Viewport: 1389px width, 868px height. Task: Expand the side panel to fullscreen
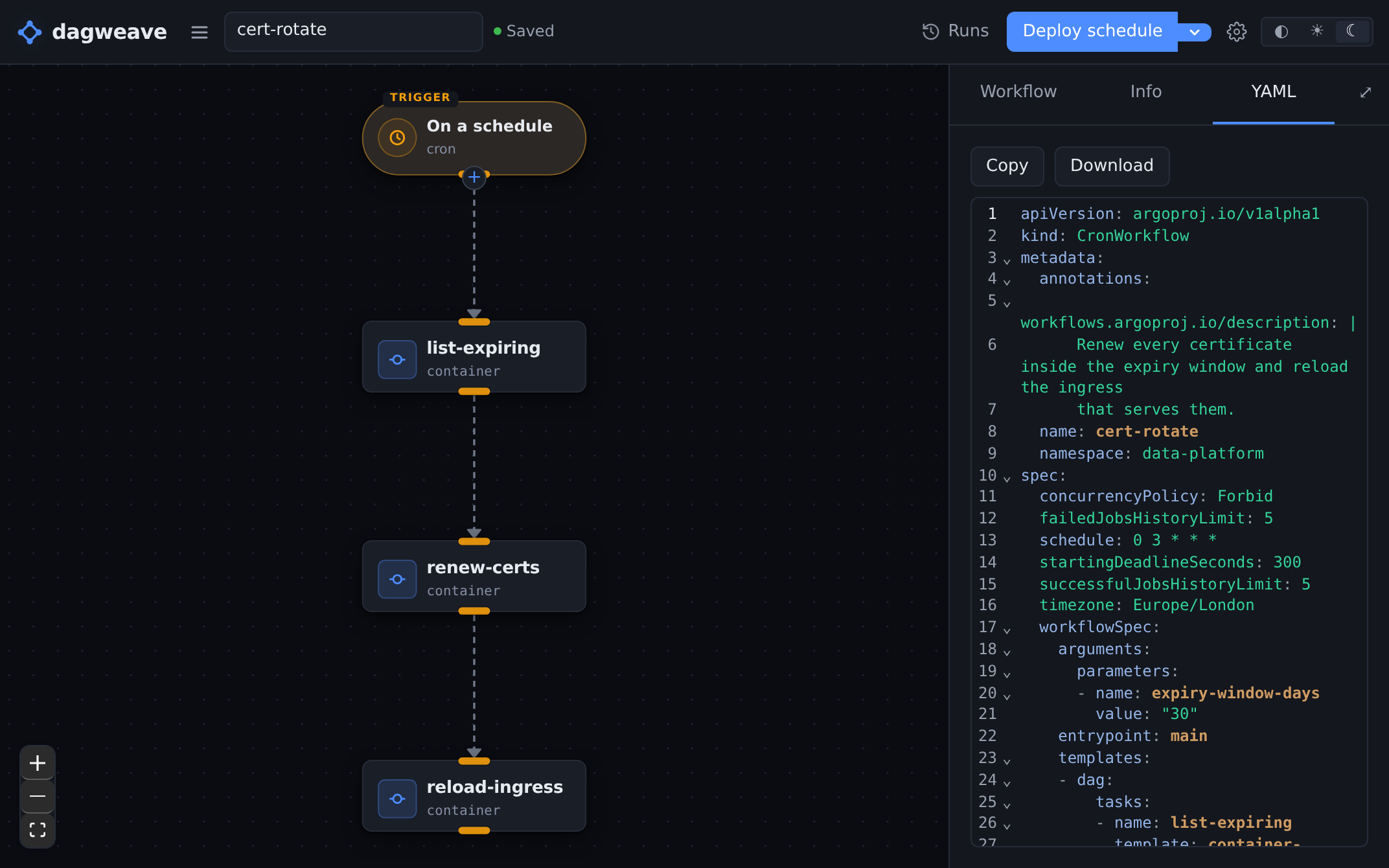(1366, 93)
